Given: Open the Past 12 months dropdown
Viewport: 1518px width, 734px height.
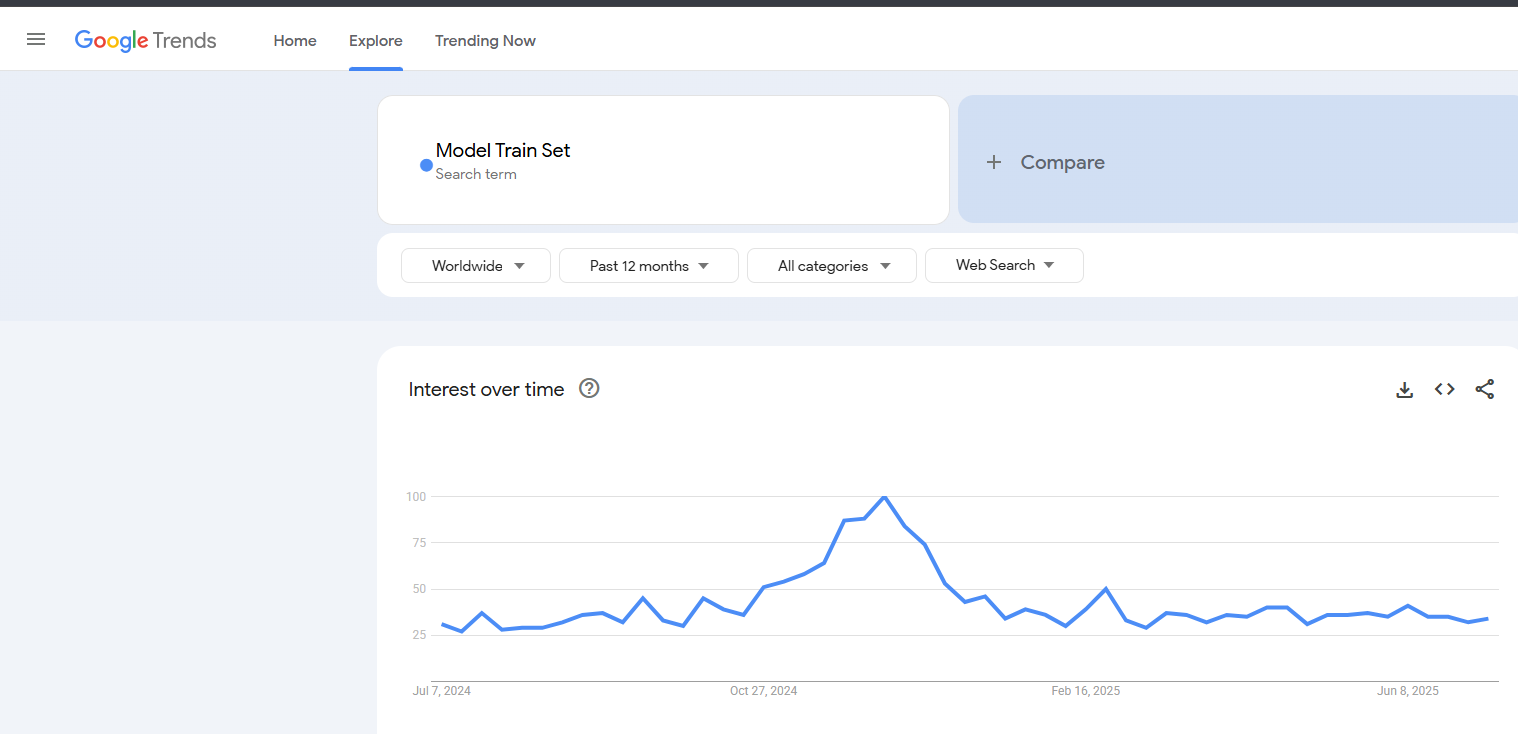Looking at the screenshot, I should coord(648,266).
